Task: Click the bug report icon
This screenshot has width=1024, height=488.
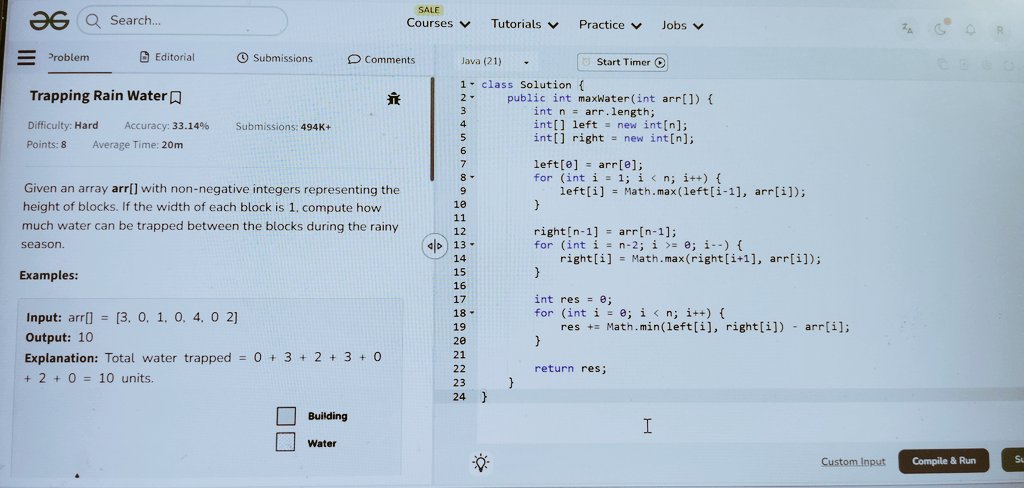Action: [x=393, y=99]
